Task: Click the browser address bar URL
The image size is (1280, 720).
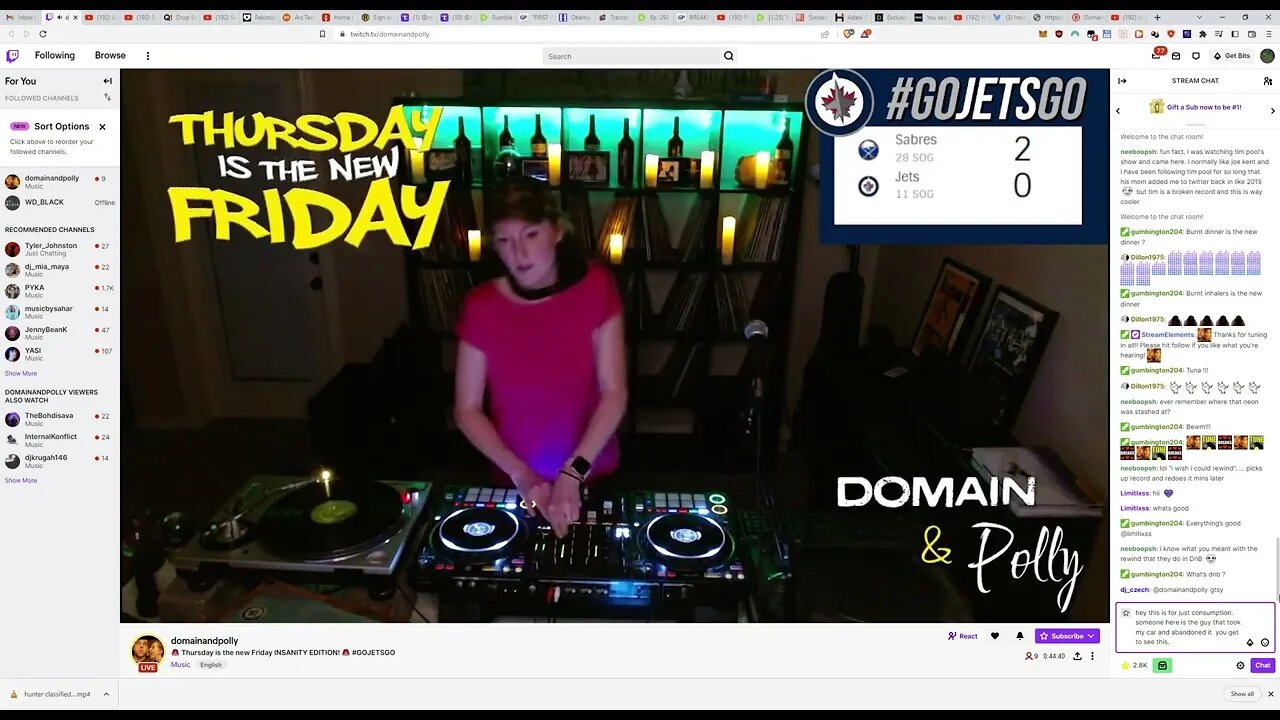Action: coord(390,34)
